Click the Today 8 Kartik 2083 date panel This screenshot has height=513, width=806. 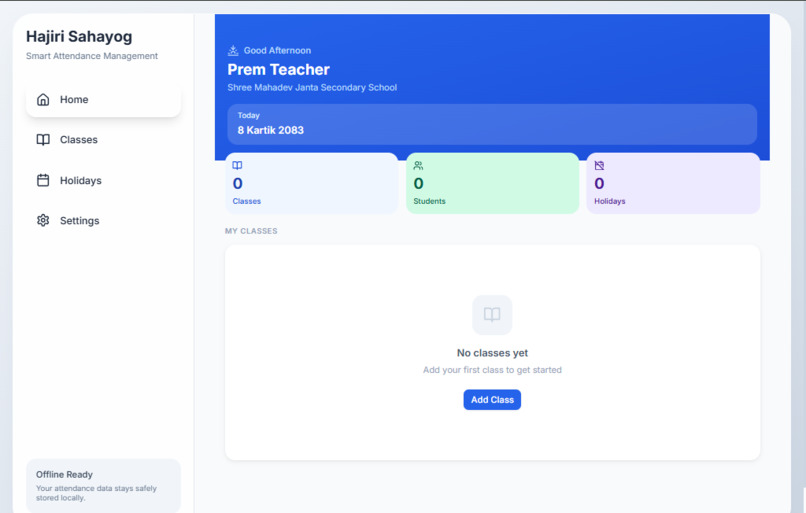(x=492, y=124)
